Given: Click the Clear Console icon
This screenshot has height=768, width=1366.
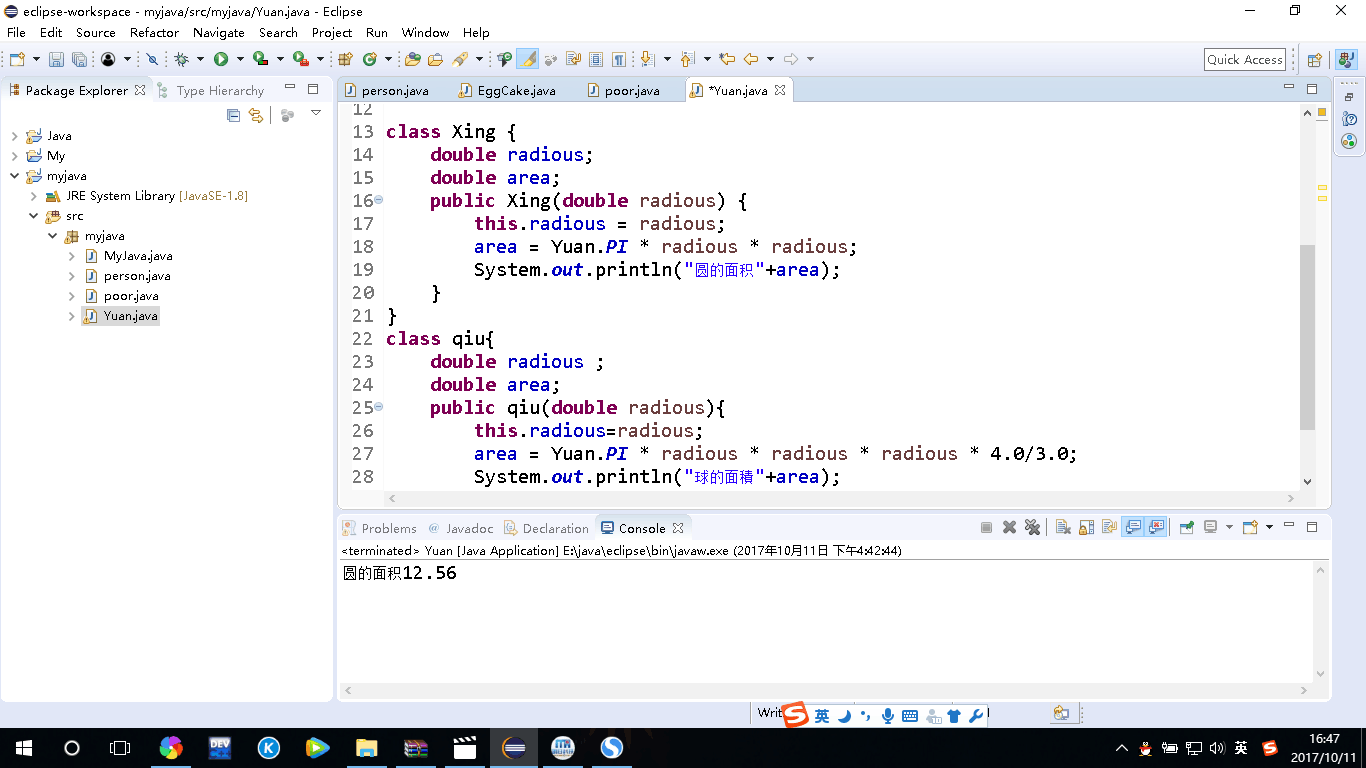Looking at the screenshot, I should click(x=1063, y=527).
